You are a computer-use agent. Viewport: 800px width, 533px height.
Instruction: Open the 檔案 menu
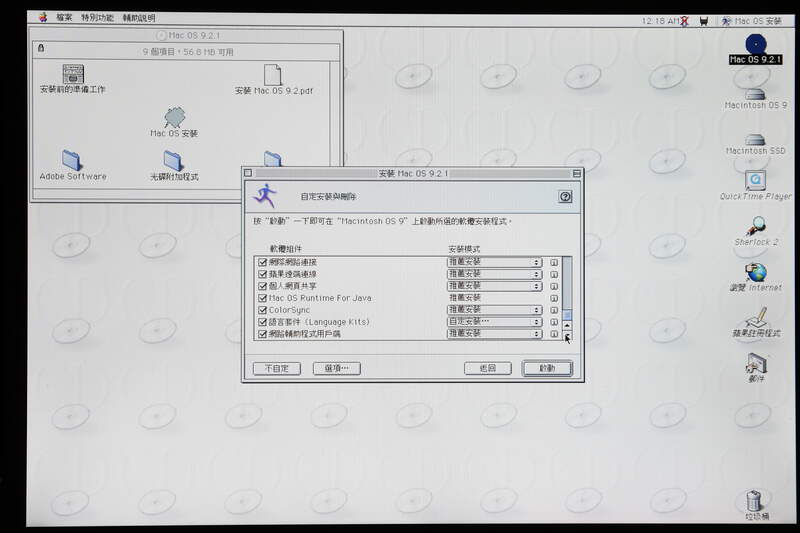pos(64,17)
